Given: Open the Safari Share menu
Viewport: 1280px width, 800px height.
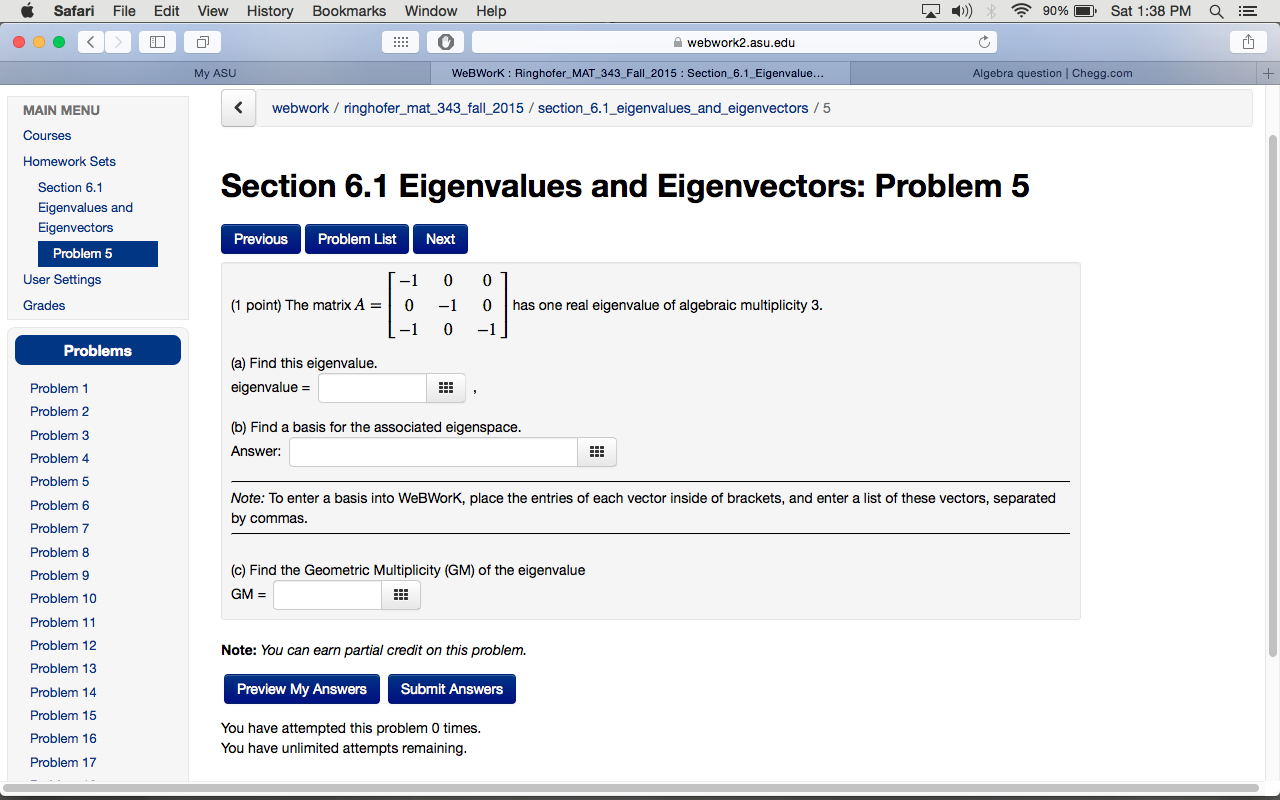Looking at the screenshot, I should (x=1247, y=42).
